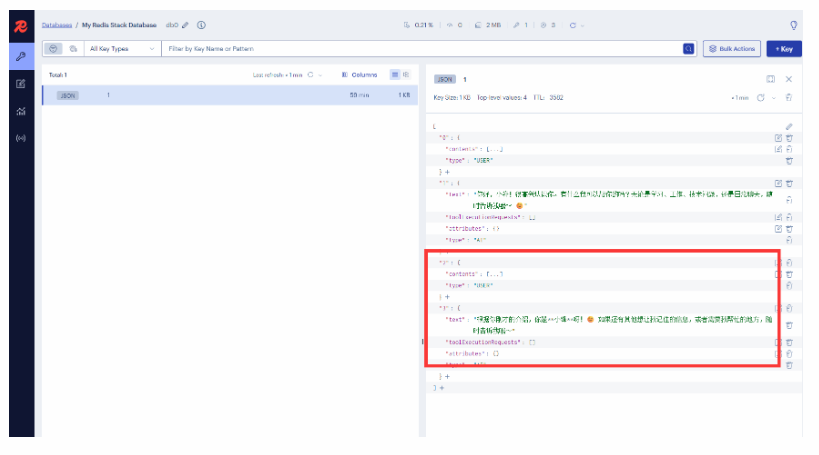Delete the "text" field under "3"

coord(789,325)
